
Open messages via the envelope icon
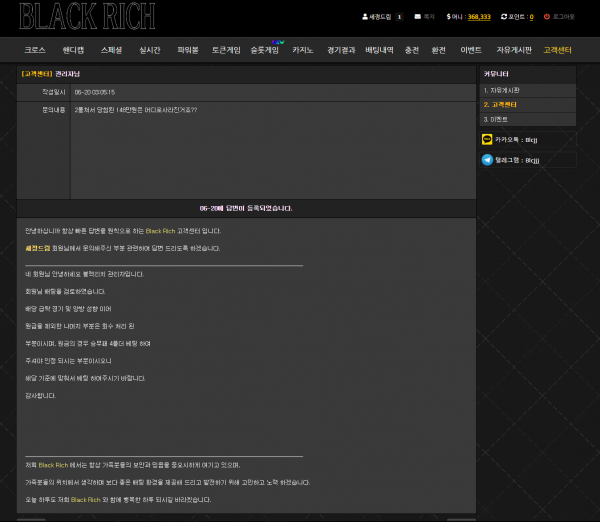coord(417,17)
